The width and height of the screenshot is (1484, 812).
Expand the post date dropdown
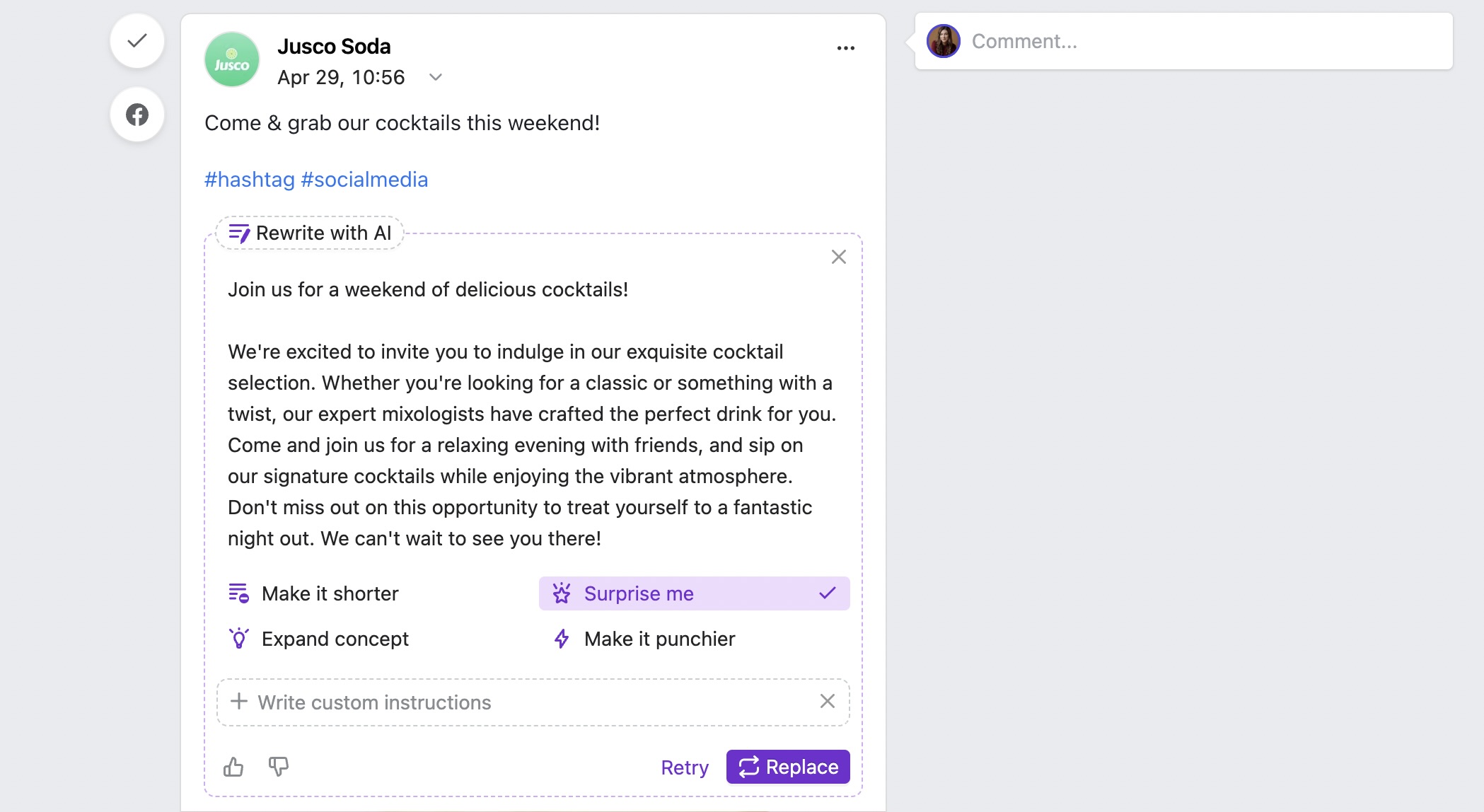[x=434, y=77]
